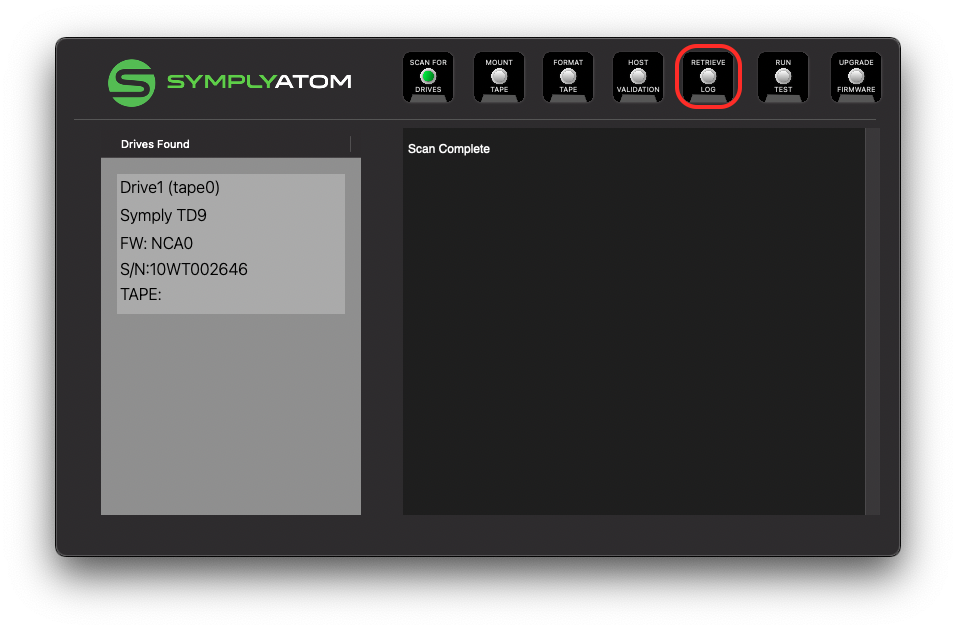Click the SymplyAtom logo
Viewport: 956px width, 630px height.
click(x=229, y=82)
